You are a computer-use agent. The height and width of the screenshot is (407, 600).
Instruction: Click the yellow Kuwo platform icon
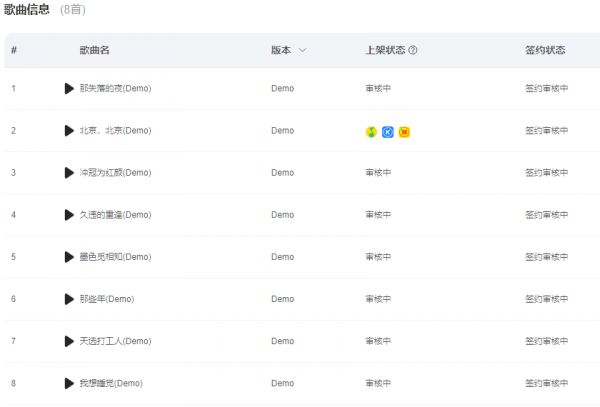pos(404,131)
